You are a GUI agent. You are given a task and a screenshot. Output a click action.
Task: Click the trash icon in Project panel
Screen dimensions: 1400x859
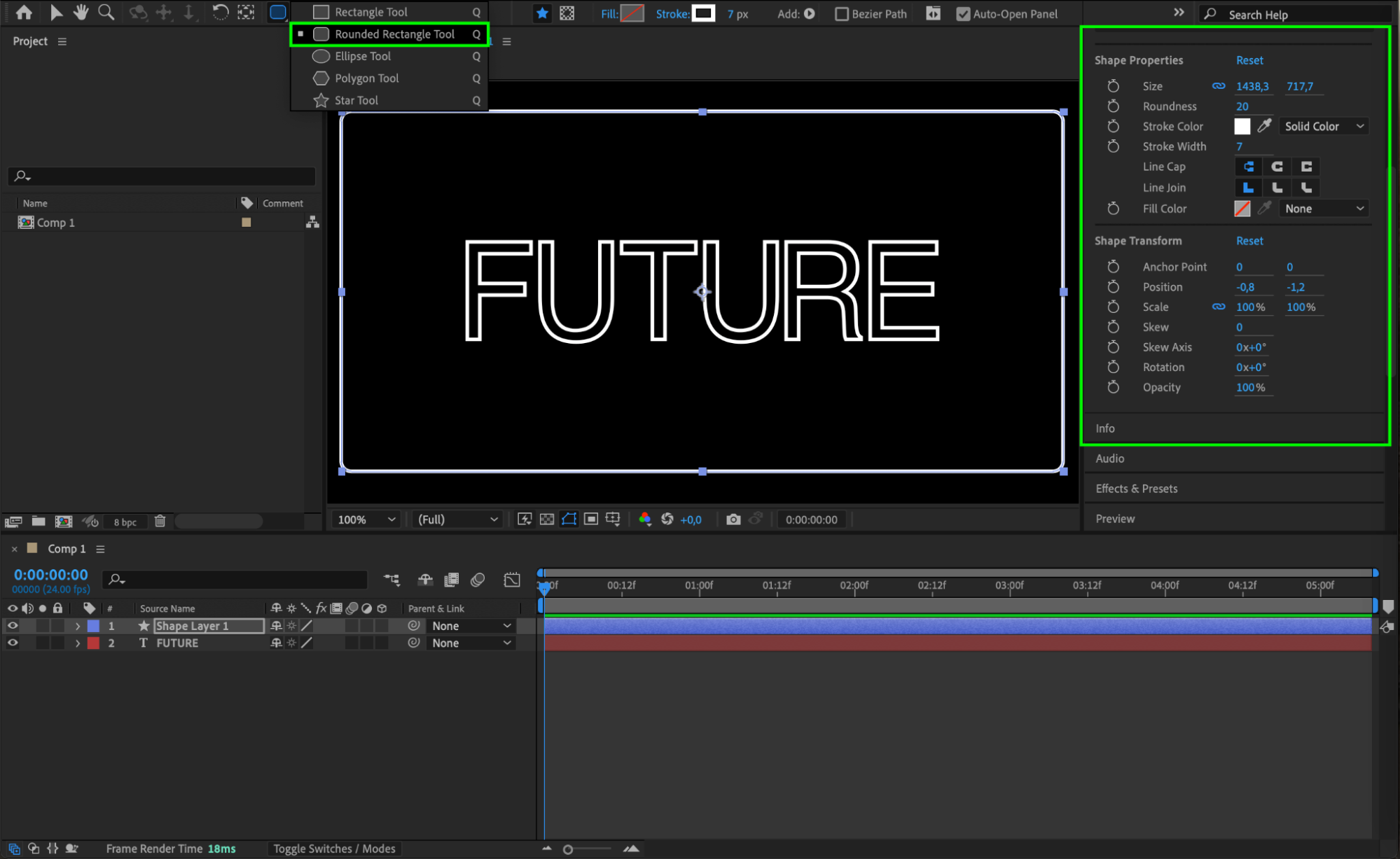click(x=160, y=521)
